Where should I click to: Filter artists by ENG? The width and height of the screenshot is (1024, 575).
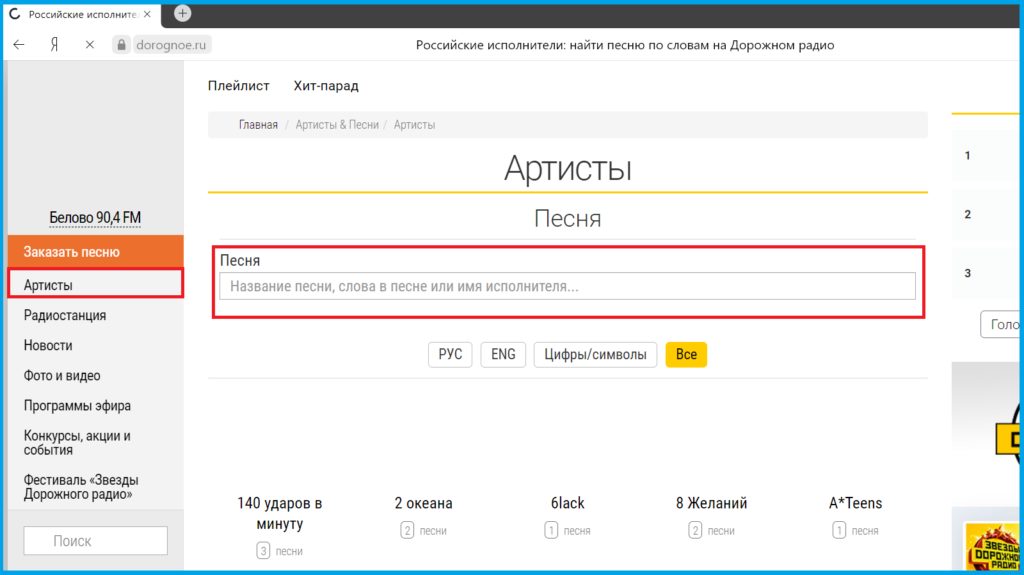click(503, 354)
